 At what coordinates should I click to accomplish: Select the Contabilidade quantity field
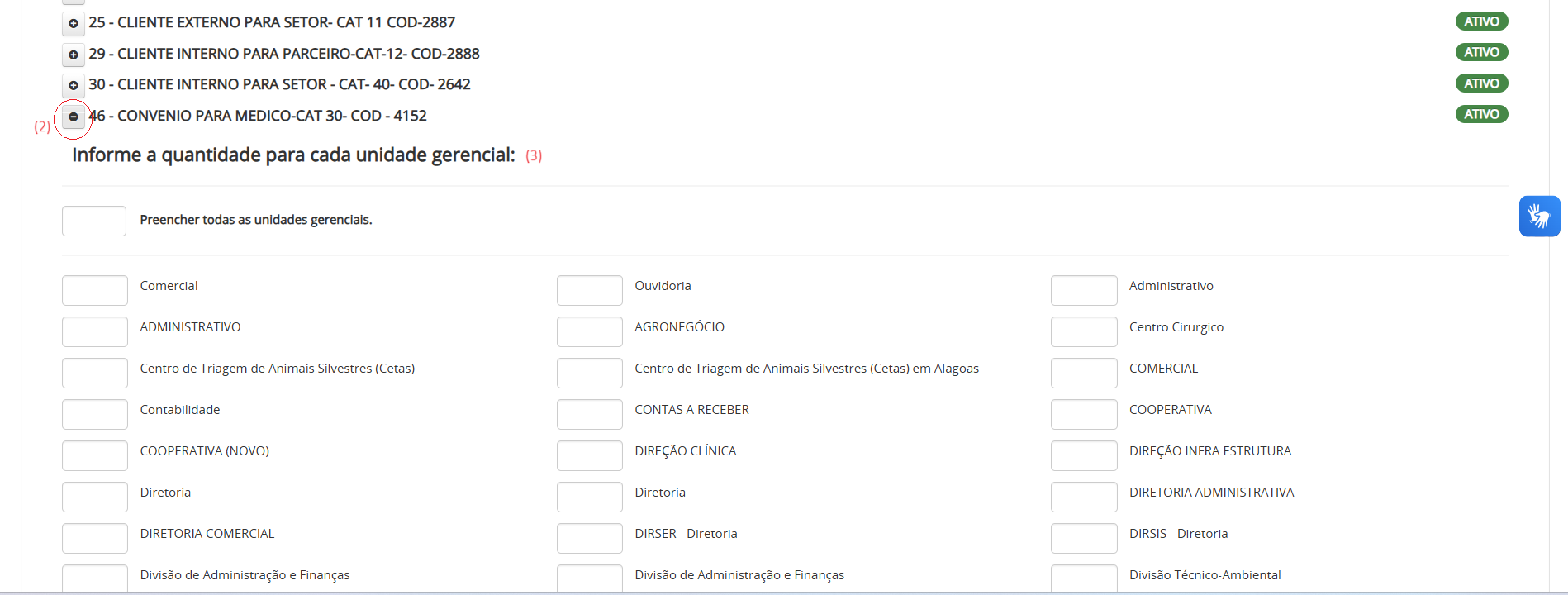95,414
